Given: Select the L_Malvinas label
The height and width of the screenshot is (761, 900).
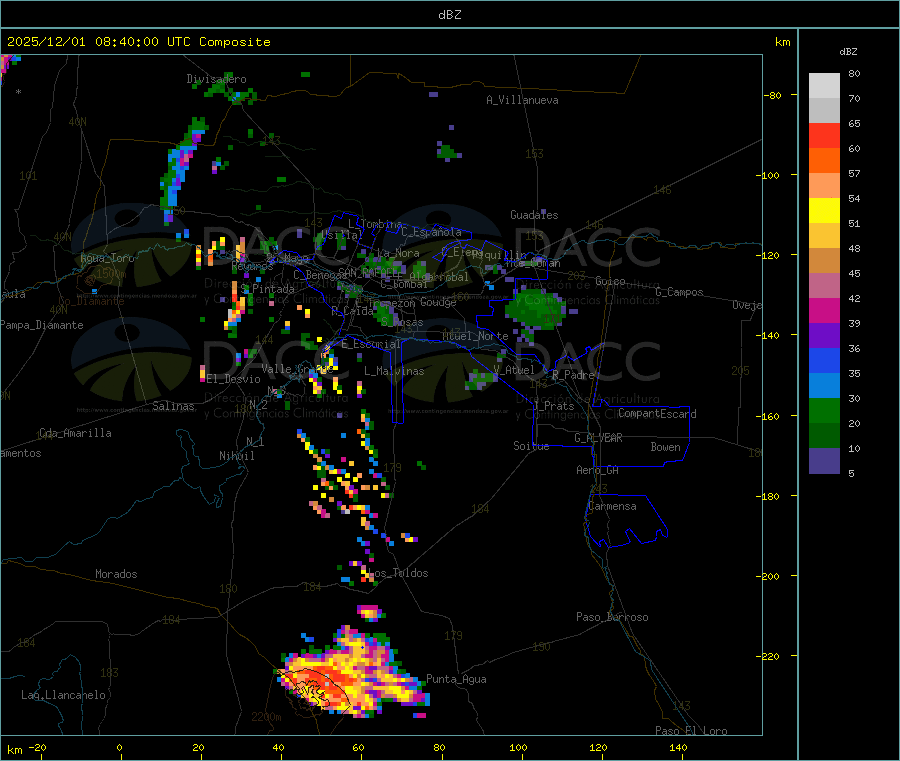Looking at the screenshot, I should 394,371.
